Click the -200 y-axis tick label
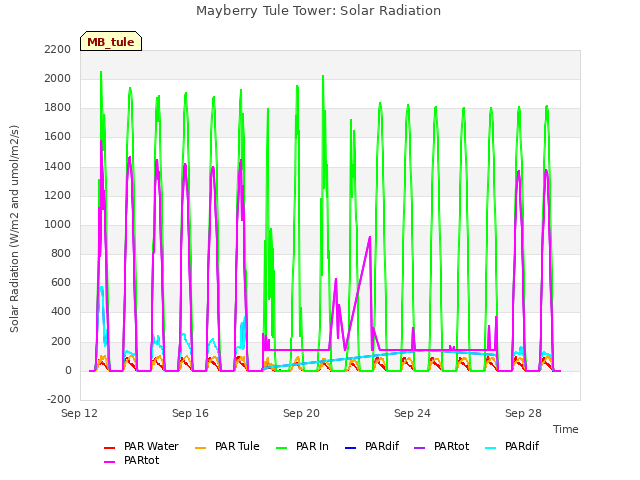640x480 pixels. click(x=59, y=399)
